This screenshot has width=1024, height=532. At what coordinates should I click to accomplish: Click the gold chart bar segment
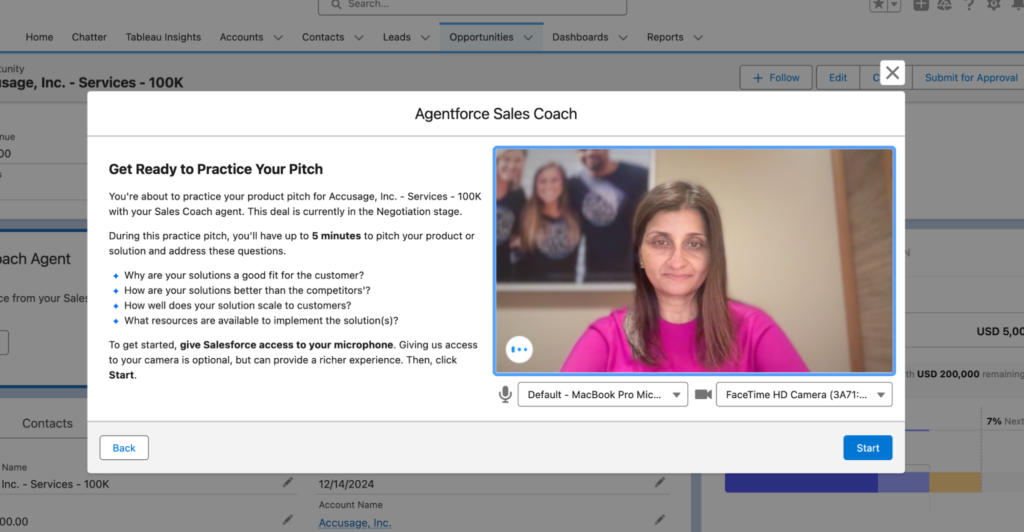coord(955,482)
